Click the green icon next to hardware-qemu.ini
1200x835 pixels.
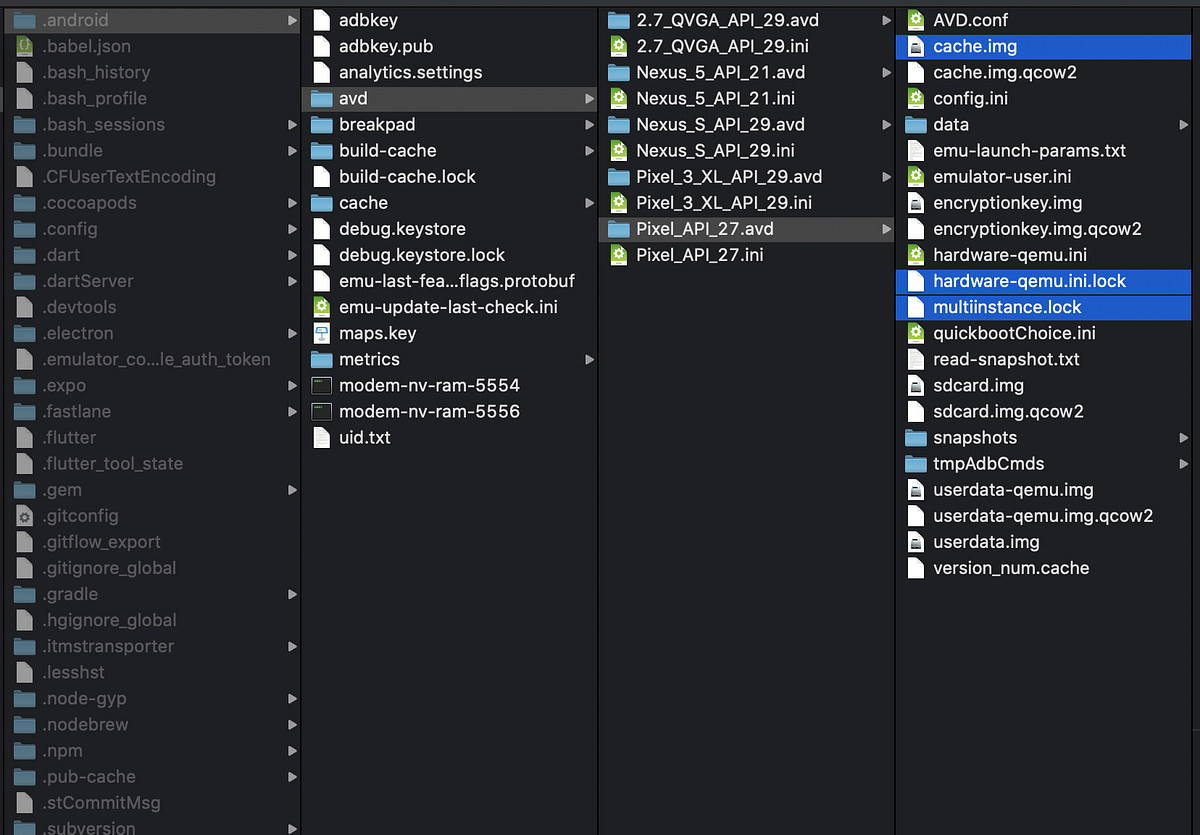click(x=918, y=255)
